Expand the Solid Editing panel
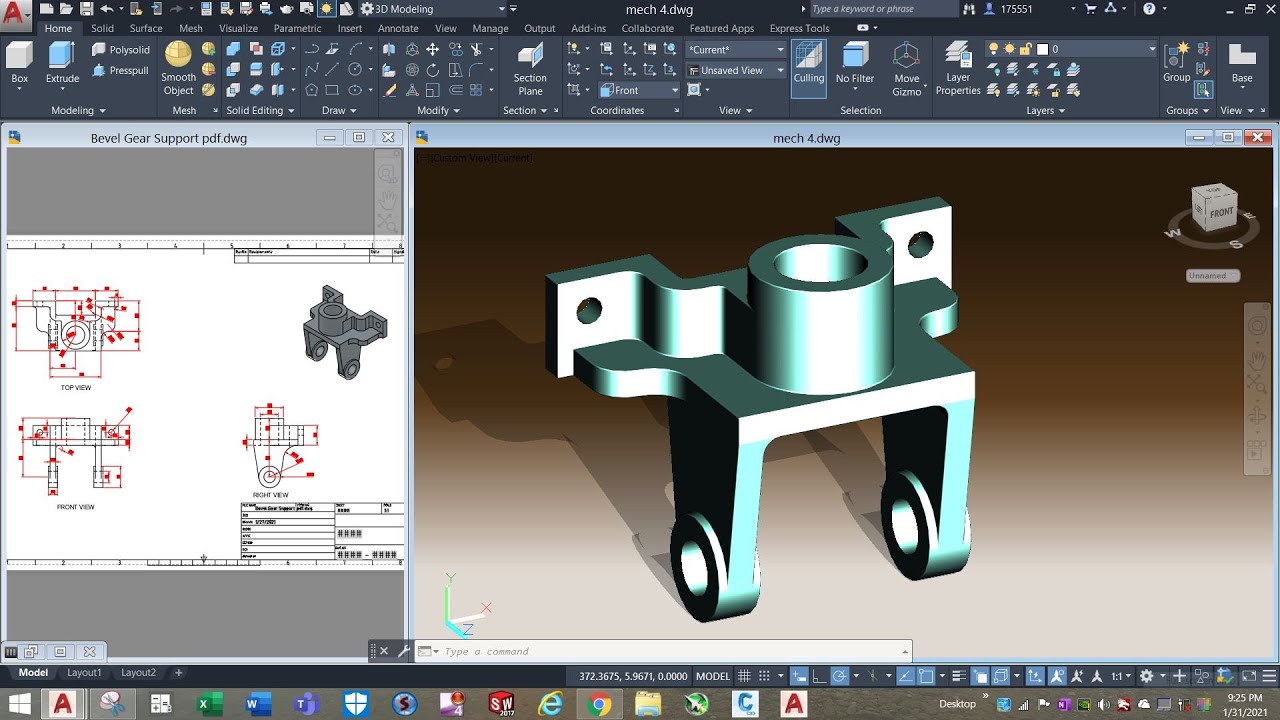The height and width of the screenshot is (720, 1280). [x=260, y=111]
